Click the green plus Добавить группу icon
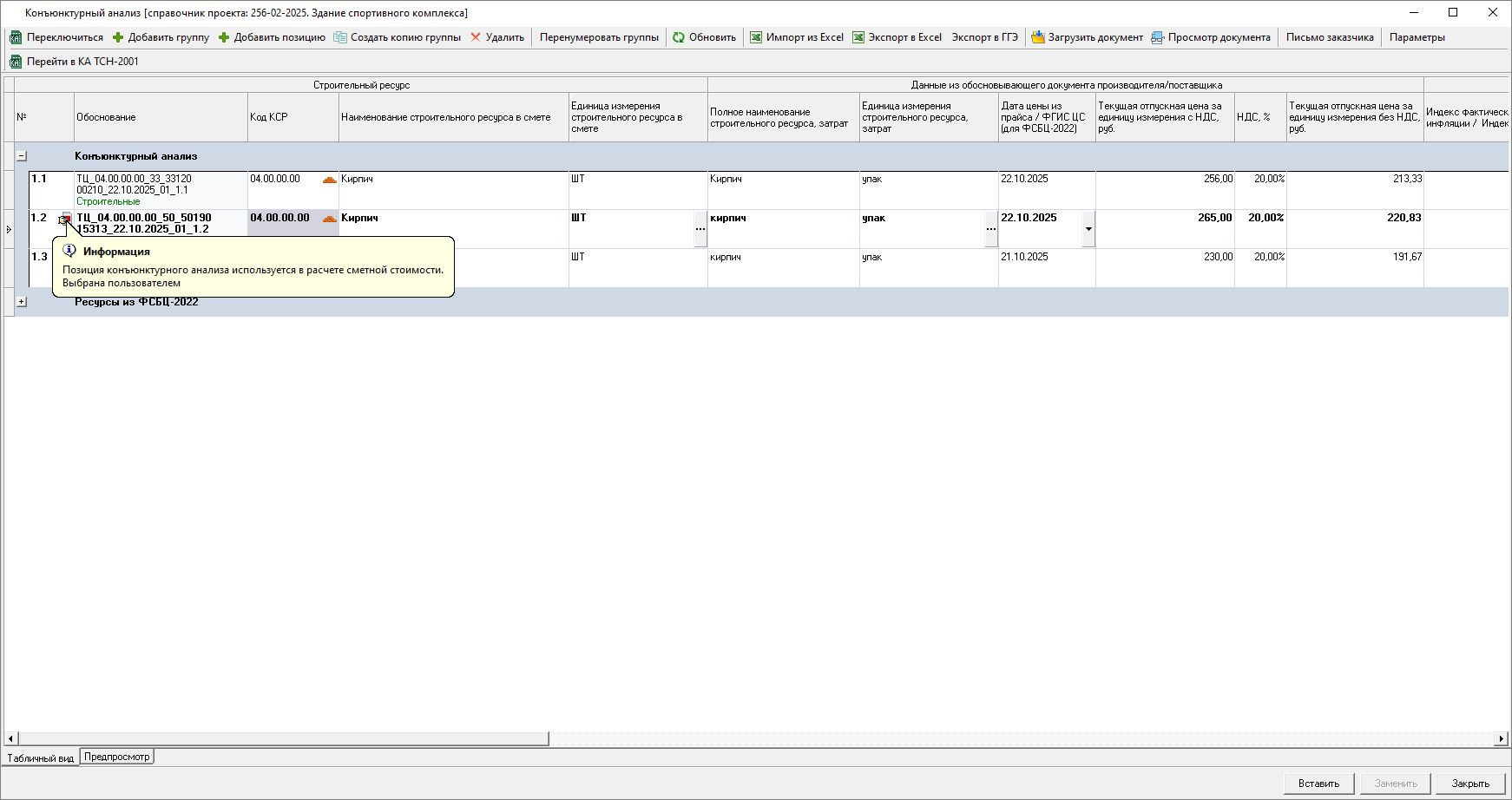This screenshot has width=1512, height=800. (118, 37)
